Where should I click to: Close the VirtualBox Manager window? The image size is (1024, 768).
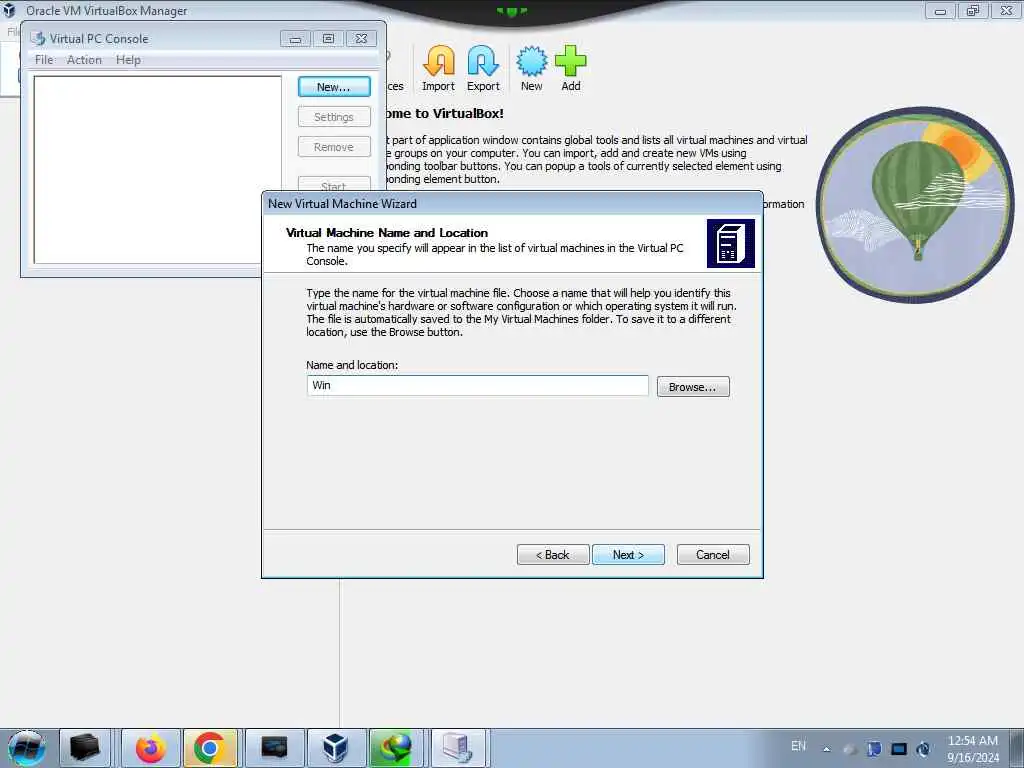[1006, 10]
